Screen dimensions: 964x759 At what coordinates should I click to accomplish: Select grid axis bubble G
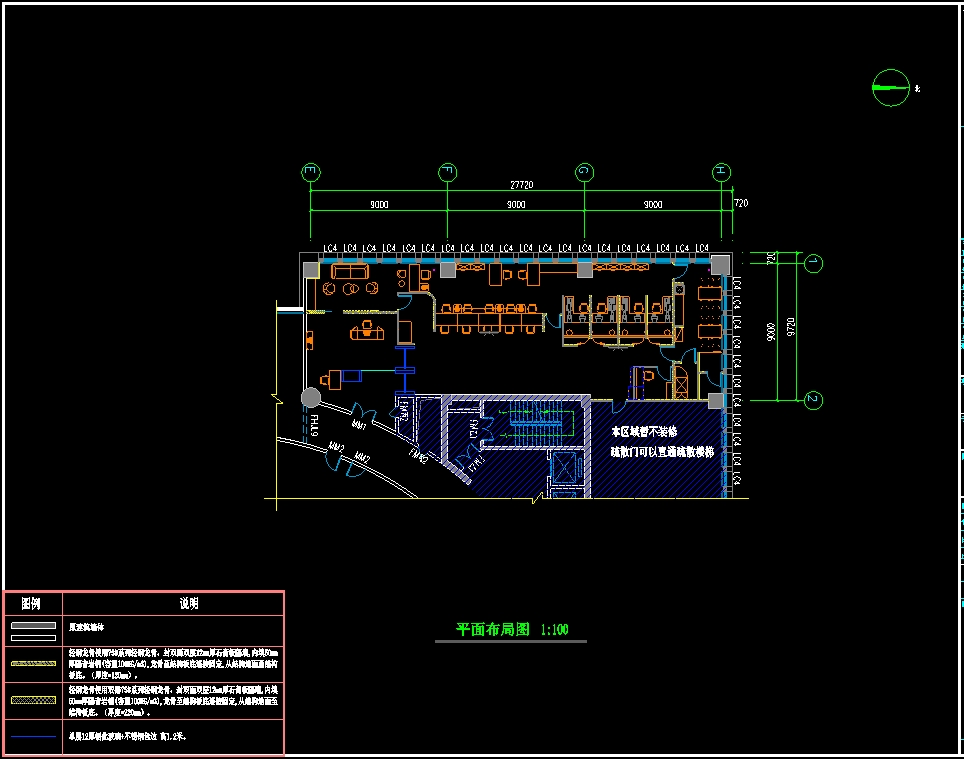(x=584, y=173)
